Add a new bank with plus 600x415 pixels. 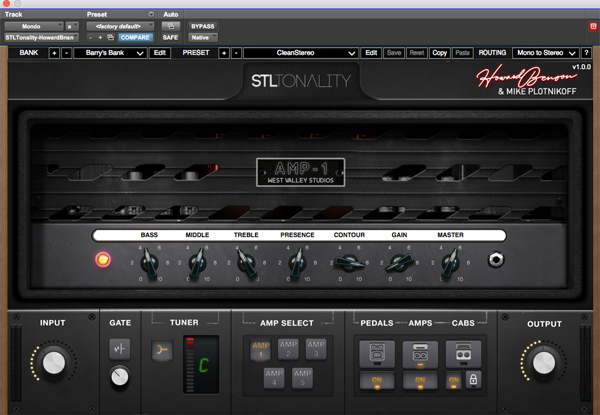54,53
